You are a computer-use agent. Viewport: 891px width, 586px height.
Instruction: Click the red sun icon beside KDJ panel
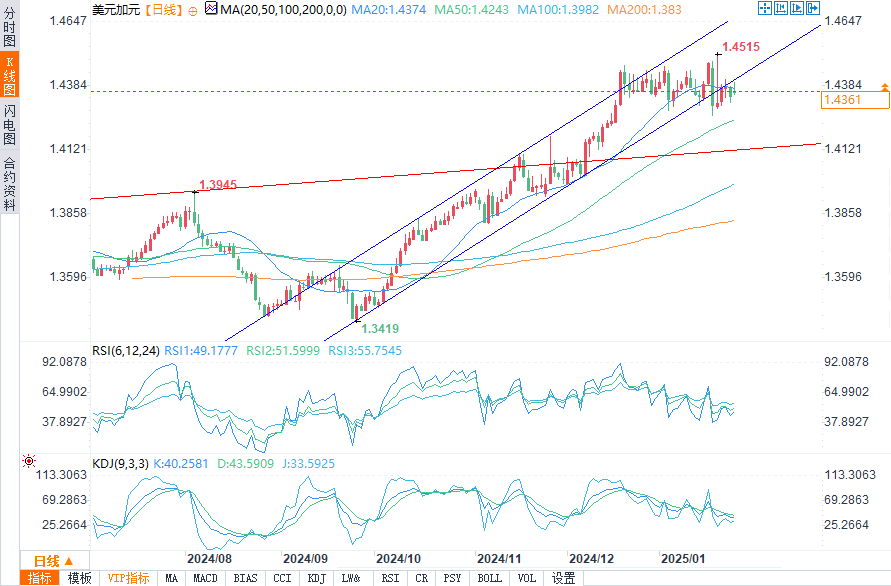(28, 462)
